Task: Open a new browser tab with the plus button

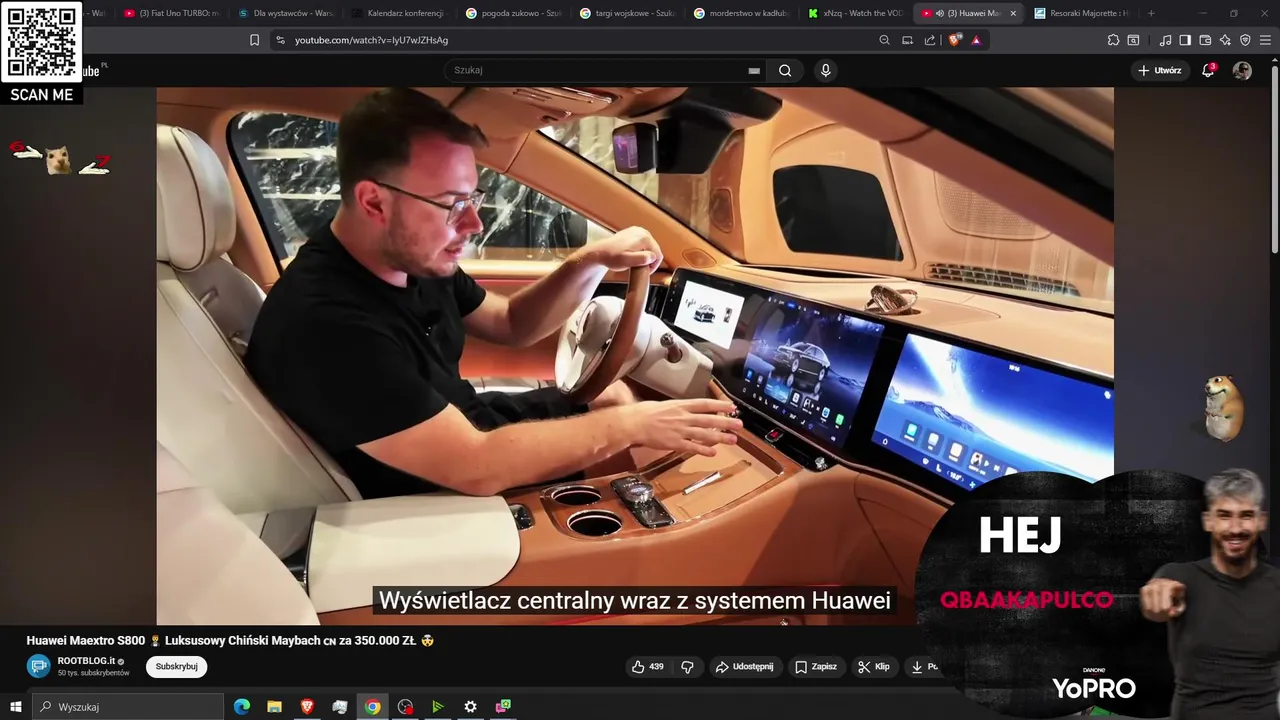Action: click(x=1151, y=13)
